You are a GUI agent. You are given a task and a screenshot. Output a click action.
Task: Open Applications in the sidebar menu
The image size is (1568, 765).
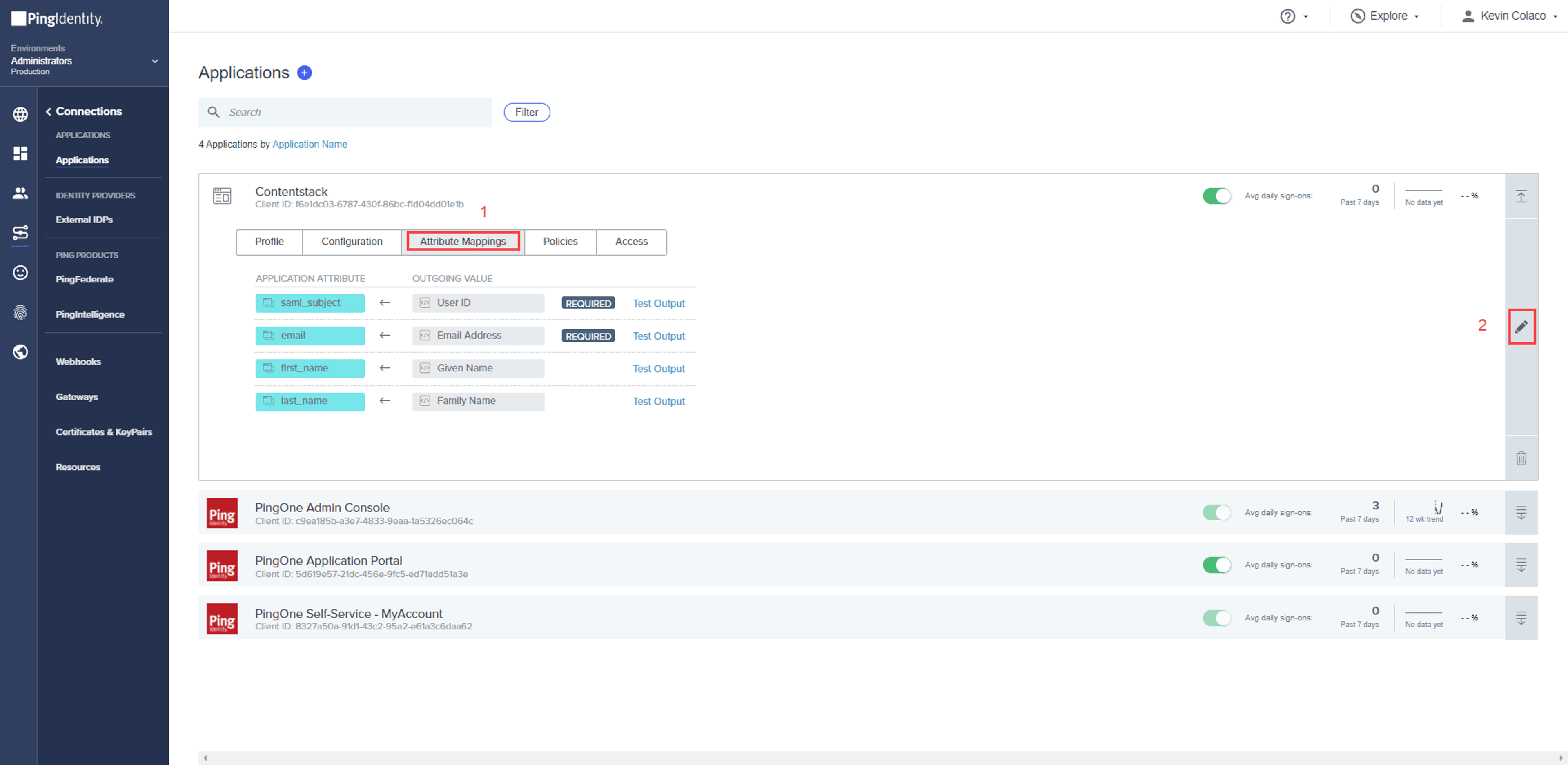[x=82, y=160]
